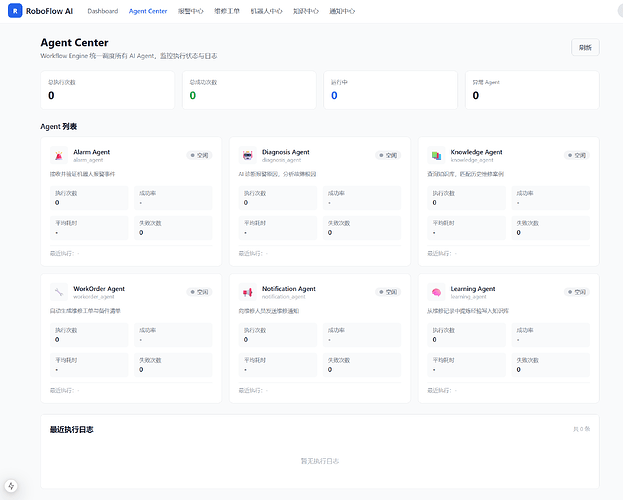Image resolution: width=623 pixels, height=500 pixels.
Task: Click the Knowledge Agent books icon
Action: (436, 155)
